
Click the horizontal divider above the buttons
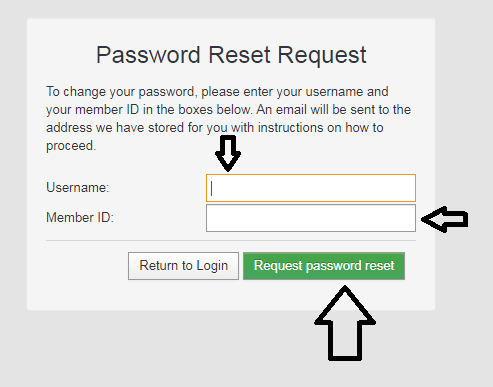tap(231, 240)
